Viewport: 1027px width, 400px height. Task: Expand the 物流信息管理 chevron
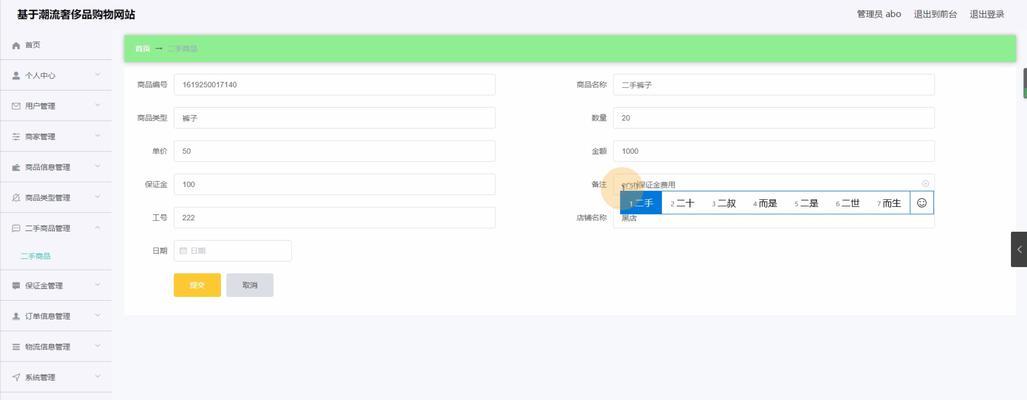pyautogui.click(x=98, y=346)
